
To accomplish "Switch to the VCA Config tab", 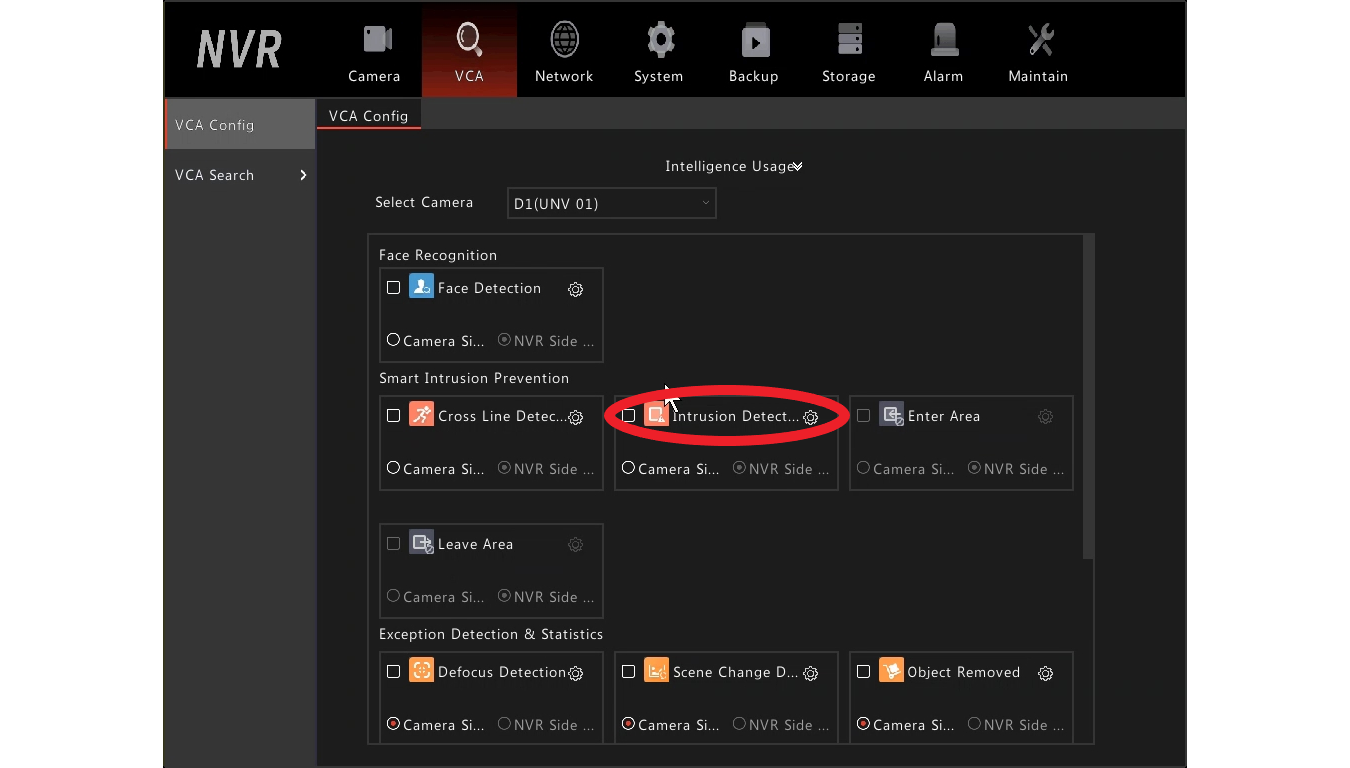I will click(x=369, y=116).
